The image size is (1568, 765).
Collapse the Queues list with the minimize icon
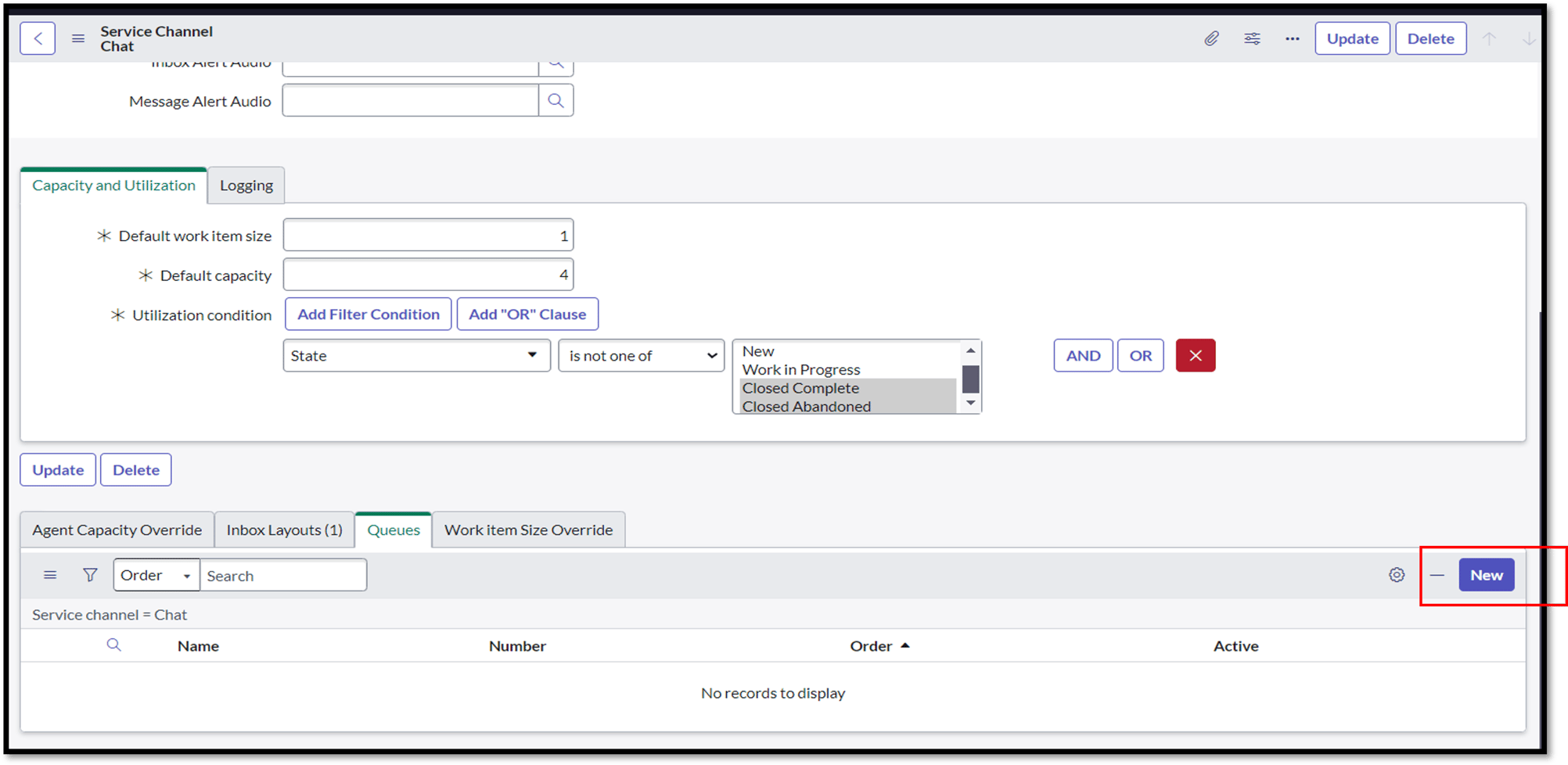tap(1437, 575)
